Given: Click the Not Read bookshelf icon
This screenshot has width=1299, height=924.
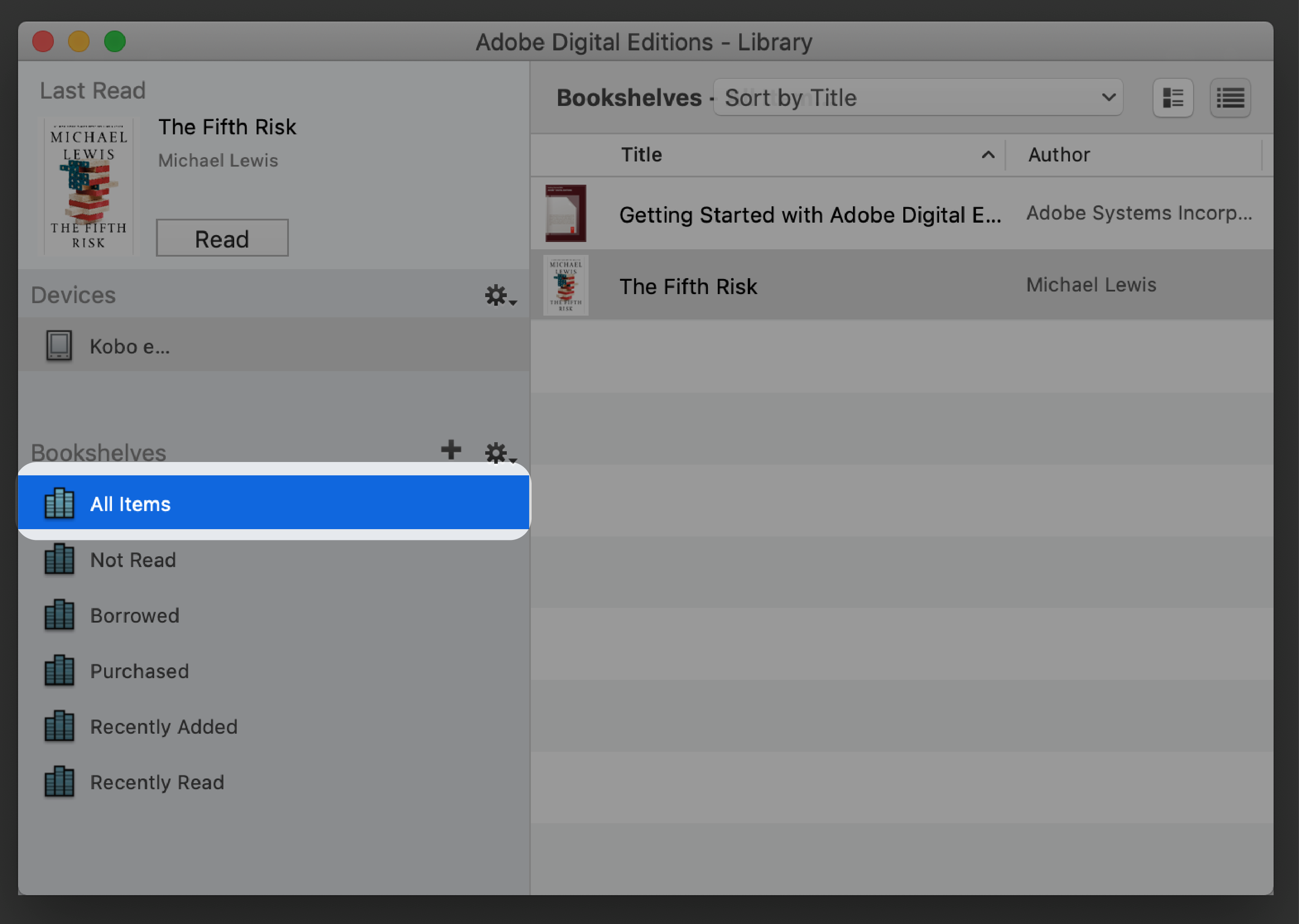Looking at the screenshot, I should (x=59, y=559).
